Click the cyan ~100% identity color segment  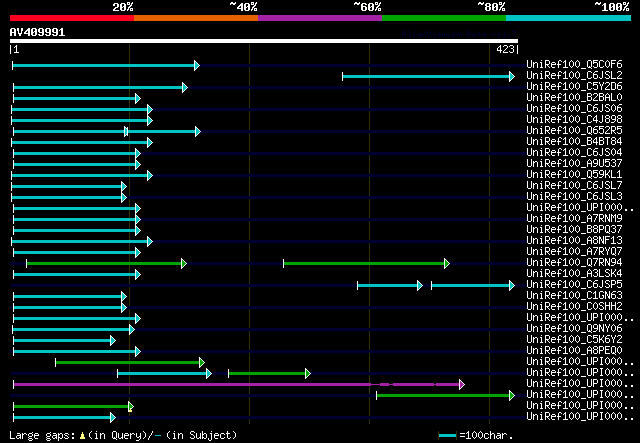coord(569,18)
